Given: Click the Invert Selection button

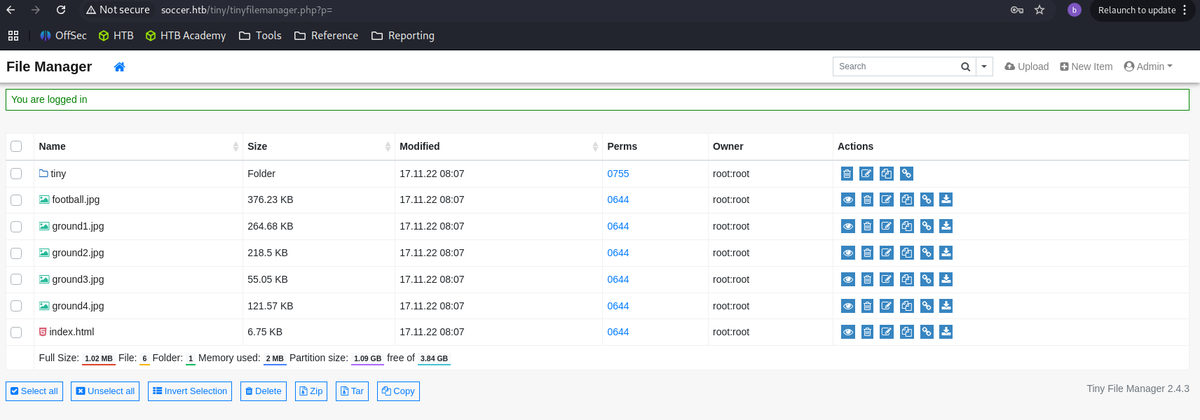Looking at the screenshot, I should (190, 391).
